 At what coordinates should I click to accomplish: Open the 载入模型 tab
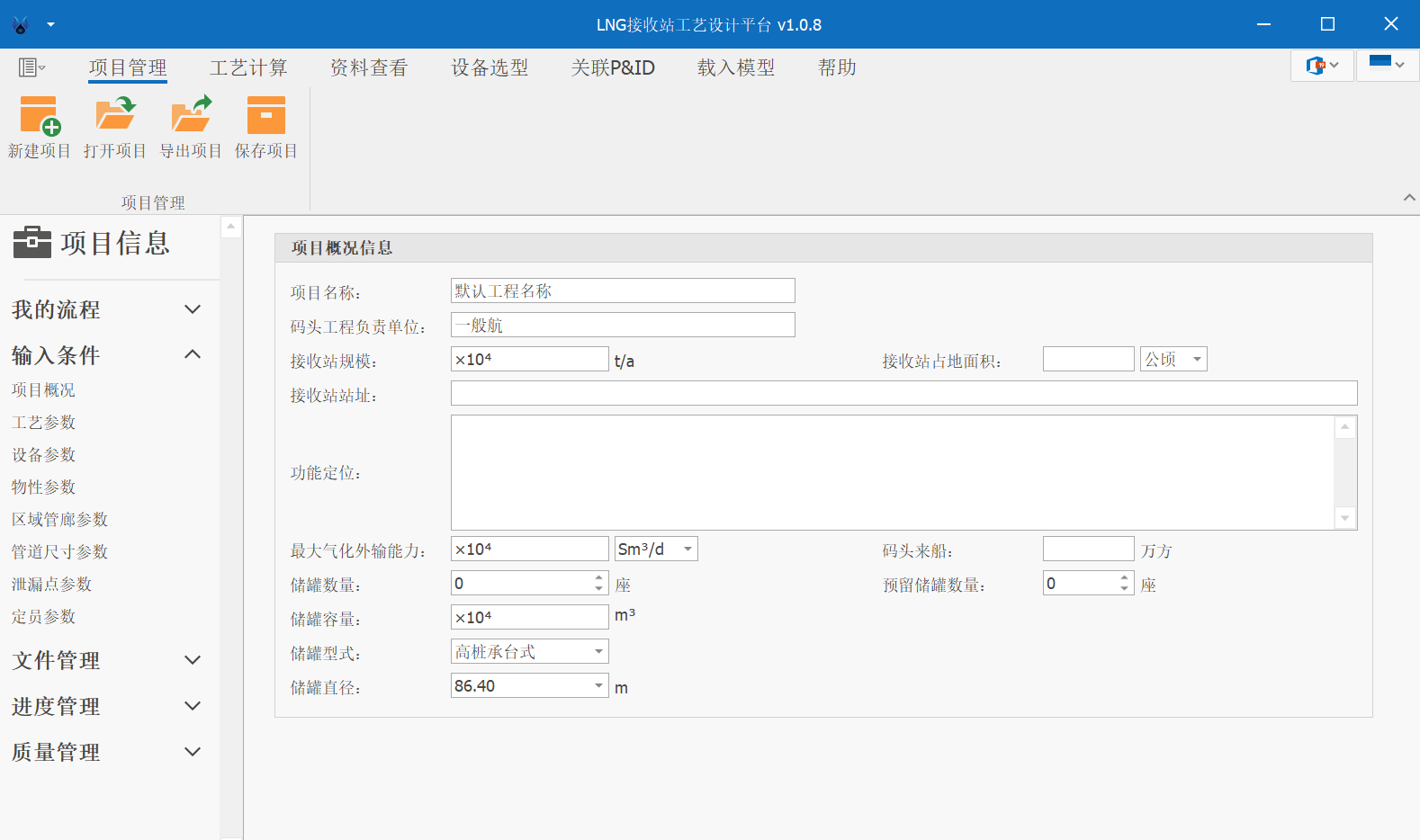click(x=736, y=67)
